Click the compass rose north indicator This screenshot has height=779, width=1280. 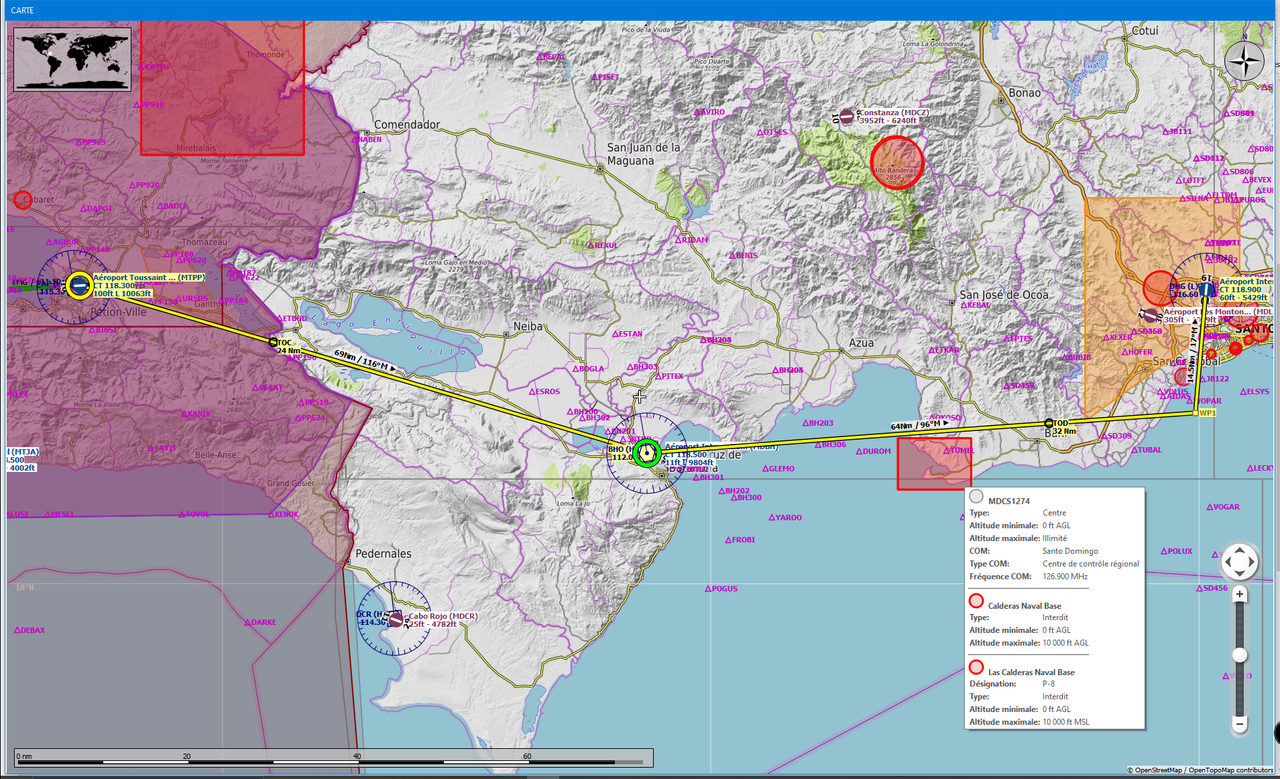pos(1244,62)
